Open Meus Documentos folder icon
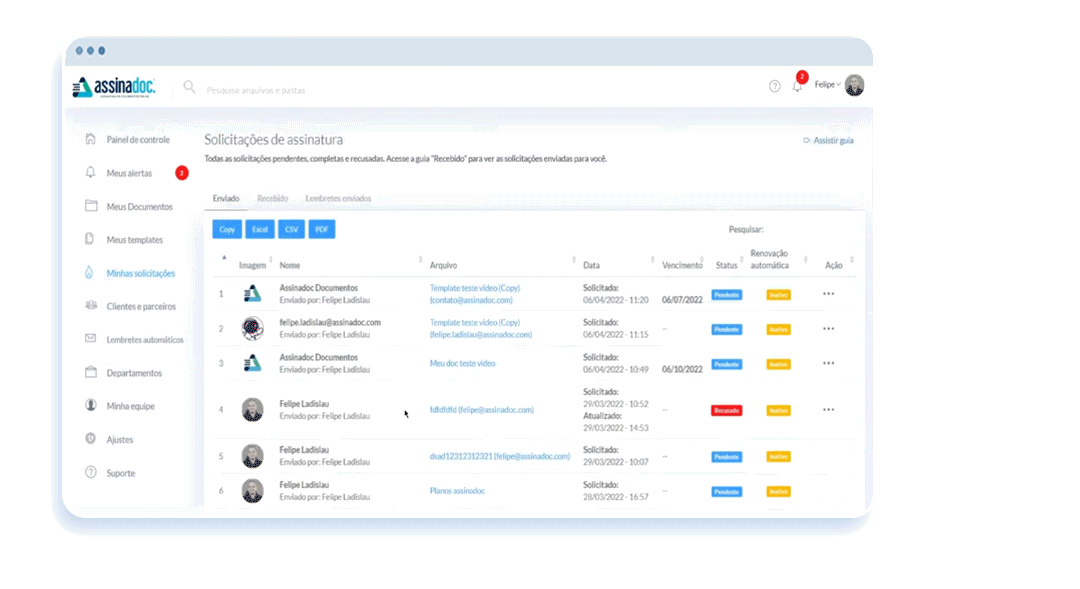The width and height of the screenshot is (1080, 589). [x=91, y=206]
